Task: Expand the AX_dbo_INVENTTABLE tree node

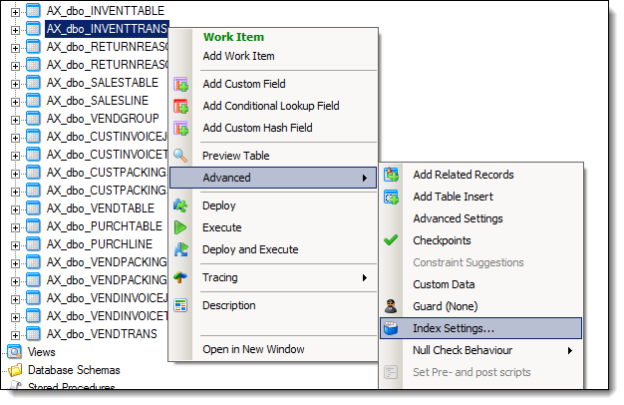Action: [15, 12]
